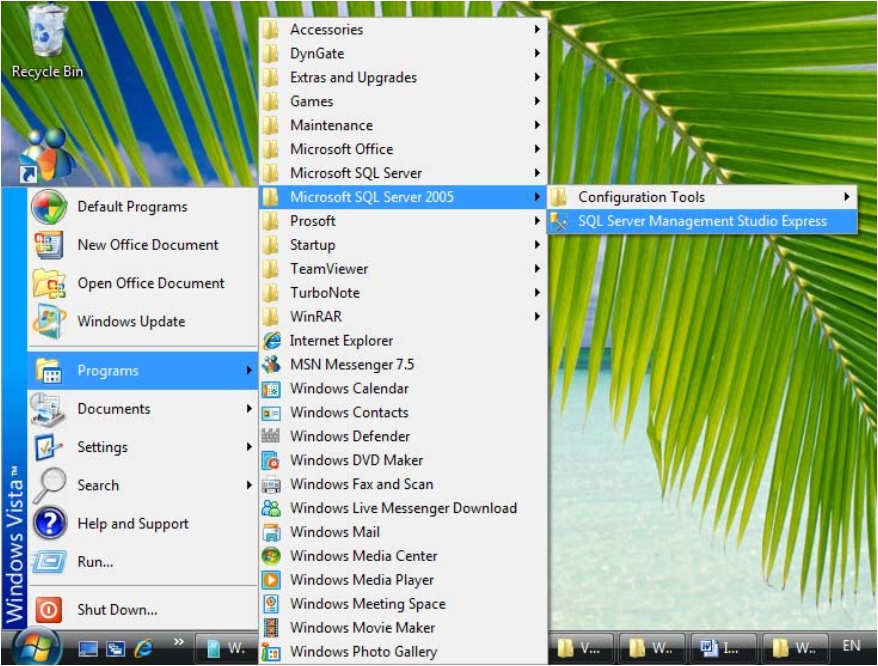Open the MSN Messenger shortcut on the desktop

tap(47, 156)
